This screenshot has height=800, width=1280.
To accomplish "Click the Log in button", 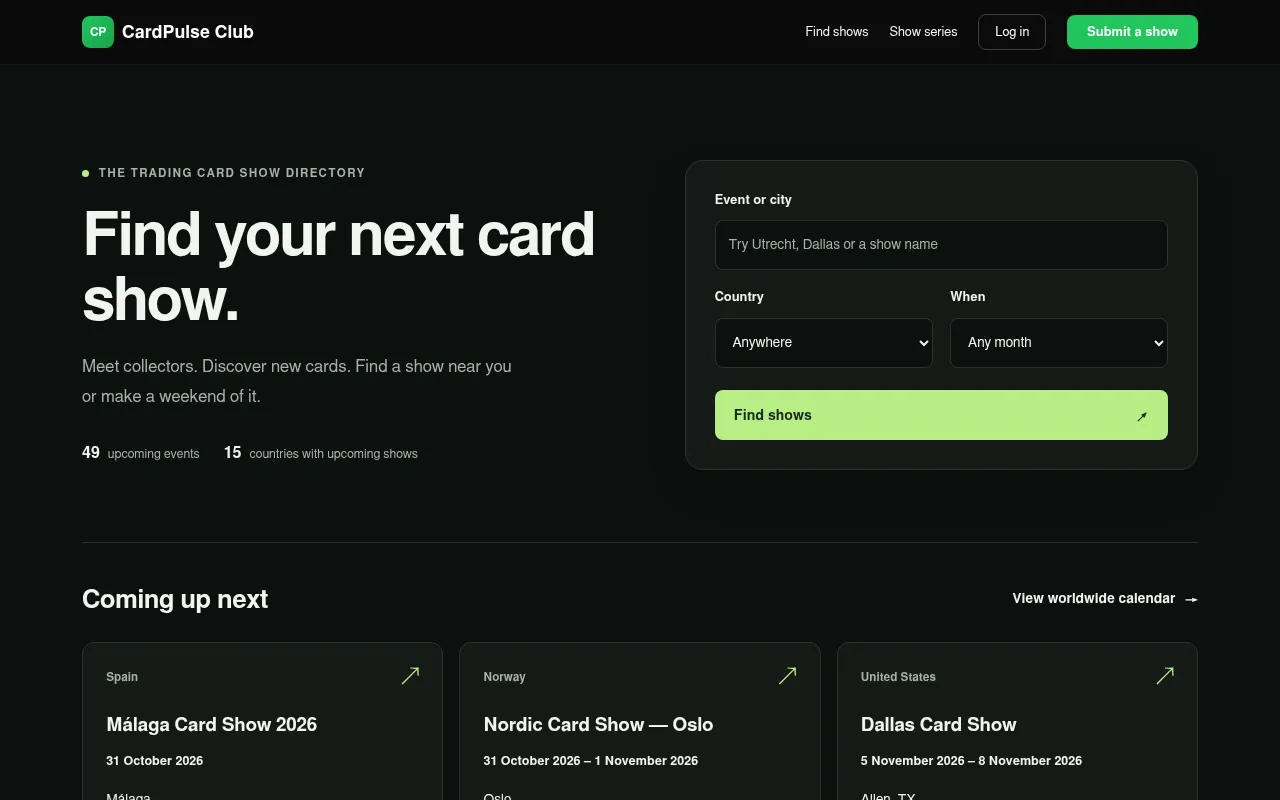I will coord(1012,32).
